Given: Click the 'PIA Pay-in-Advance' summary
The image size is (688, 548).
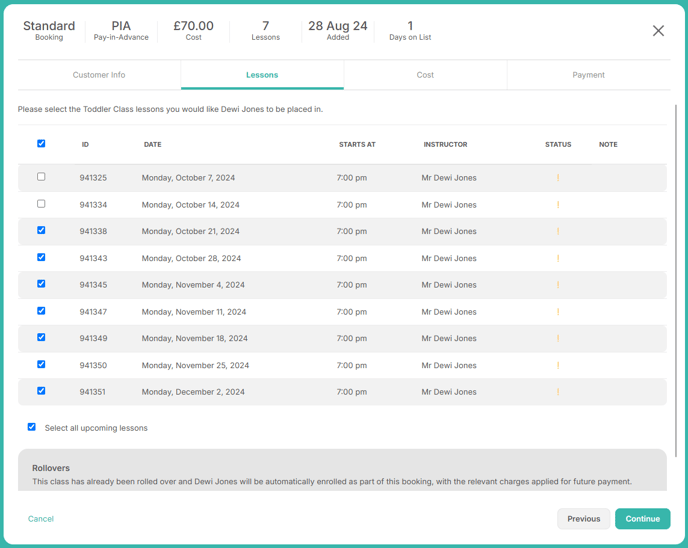Looking at the screenshot, I should pyautogui.click(x=121, y=31).
